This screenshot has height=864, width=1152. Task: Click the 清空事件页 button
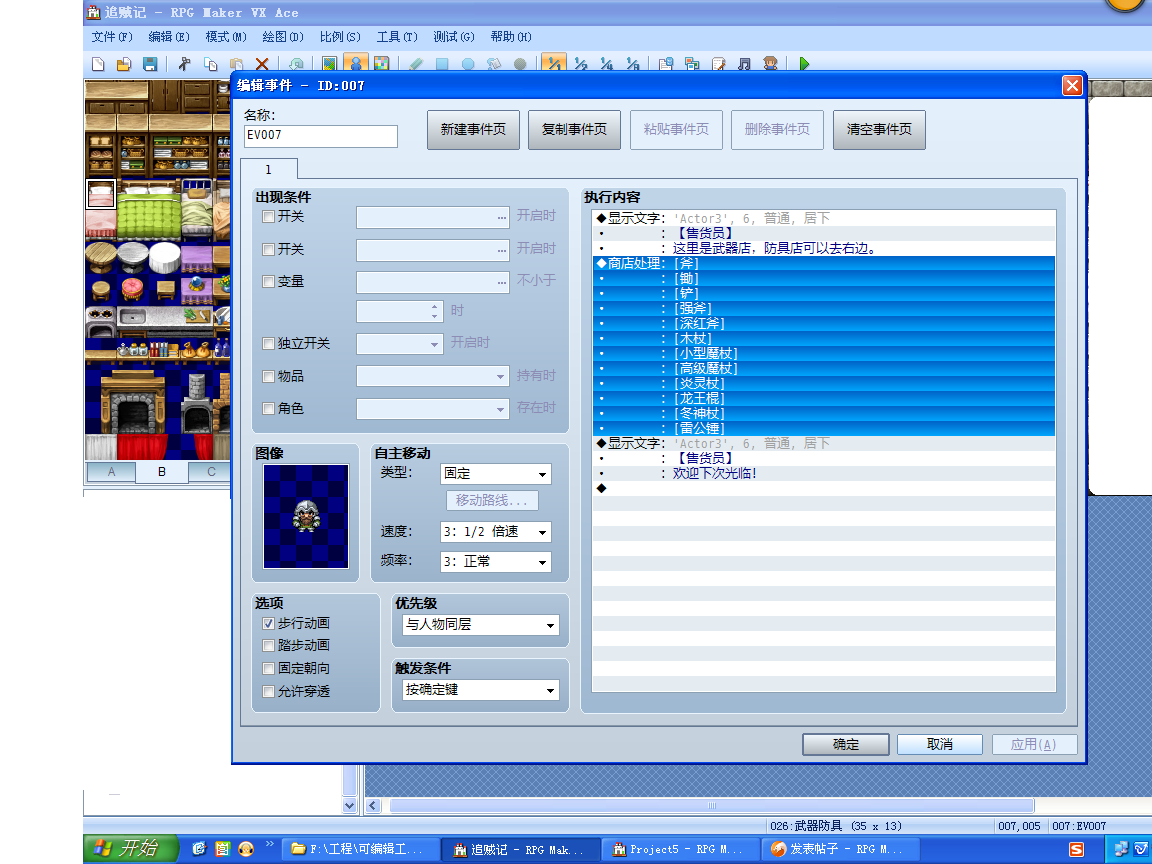(x=879, y=130)
